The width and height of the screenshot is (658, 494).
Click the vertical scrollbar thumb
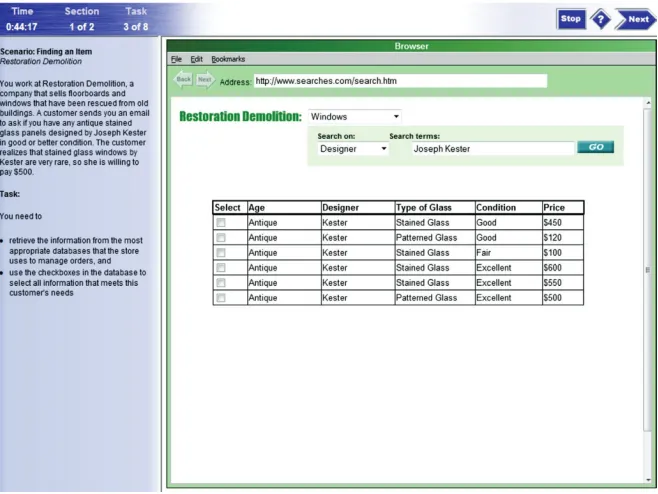(648, 269)
